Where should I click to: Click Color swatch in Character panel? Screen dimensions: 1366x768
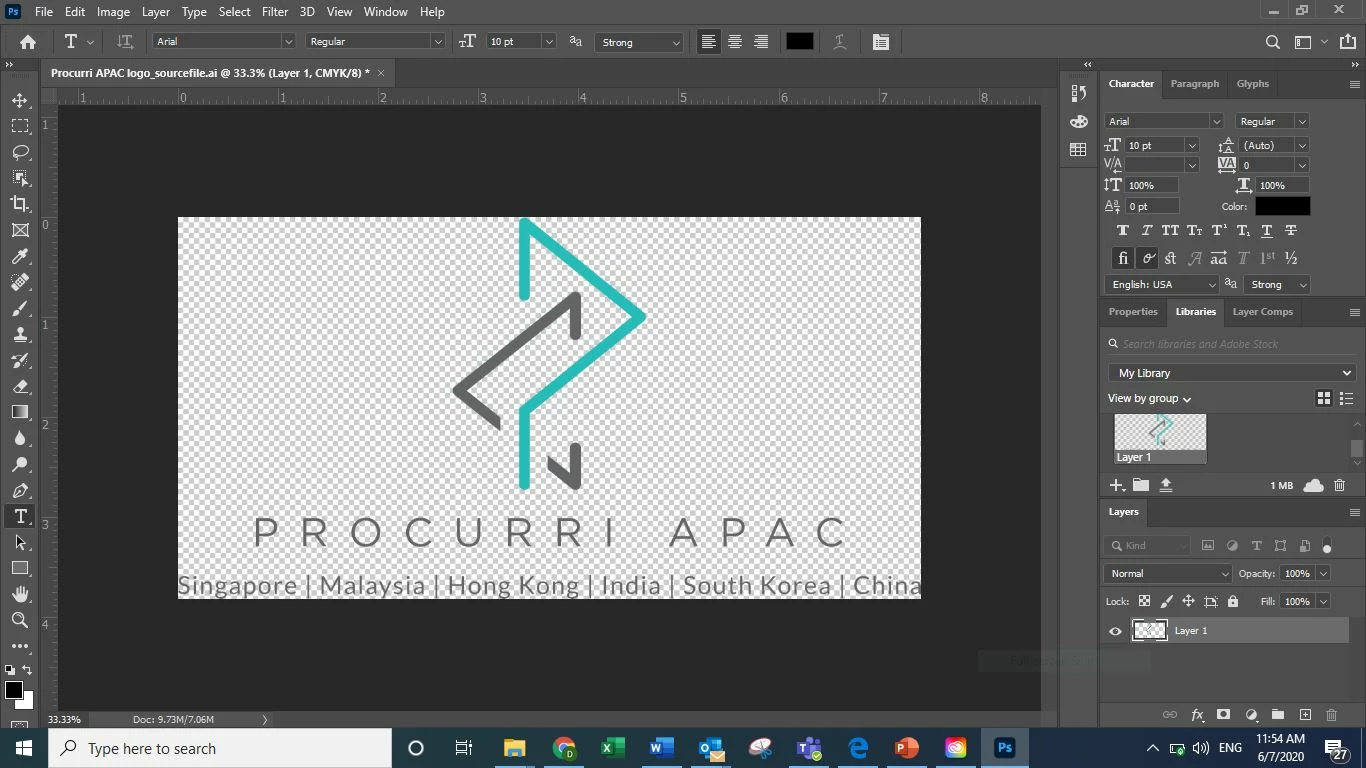point(1282,206)
